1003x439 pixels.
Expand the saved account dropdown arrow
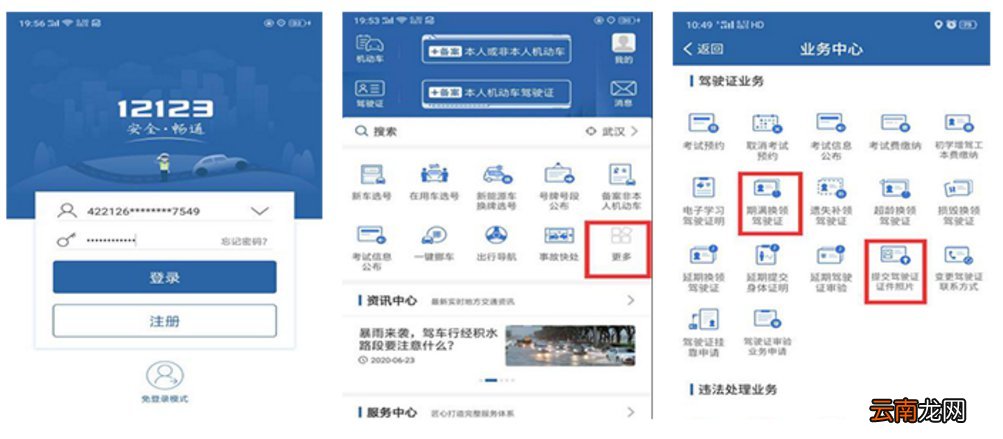[x=260, y=211]
